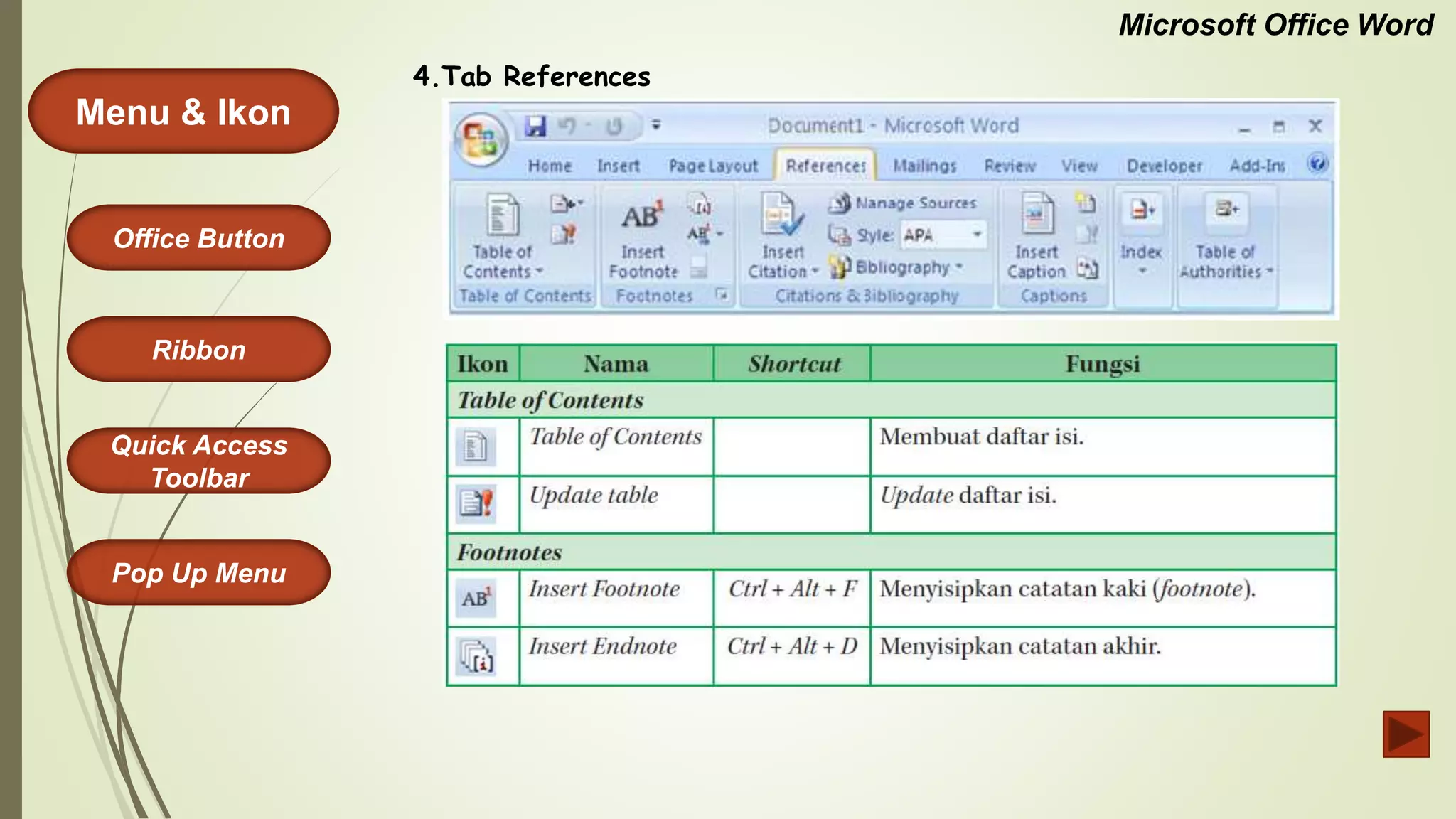Click Insert Endnote icon in ribbon
Viewport: 1456px width, 819px height.
(x=700, y=205)
